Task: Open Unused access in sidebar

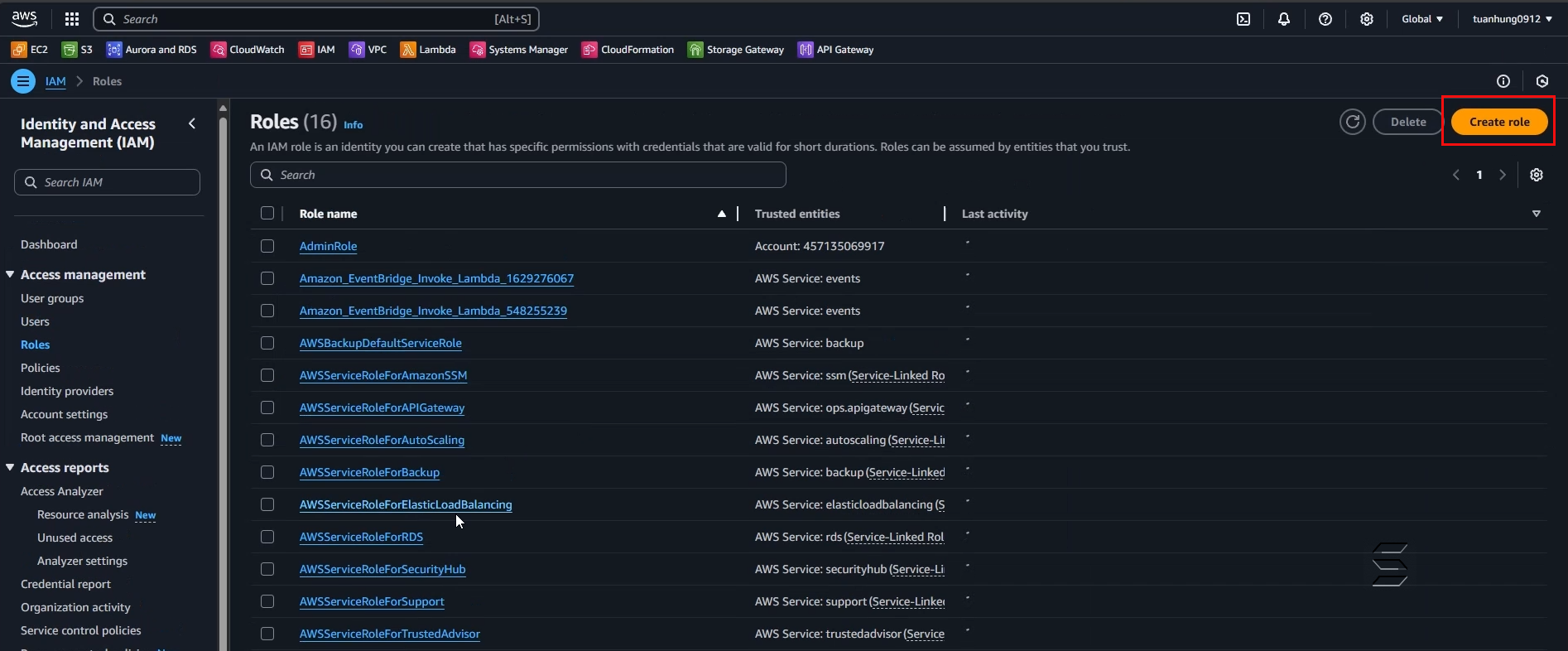Action: click(75, 538)
